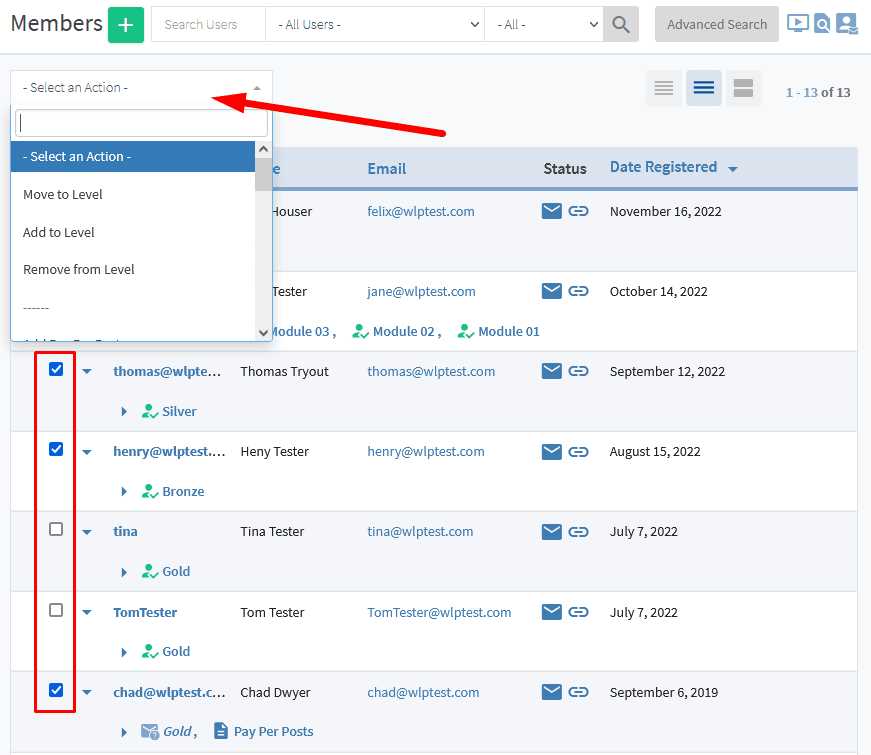Choose Move to Level from action list
This screenshot has width=871, height=755.
[x=63, y=194]
